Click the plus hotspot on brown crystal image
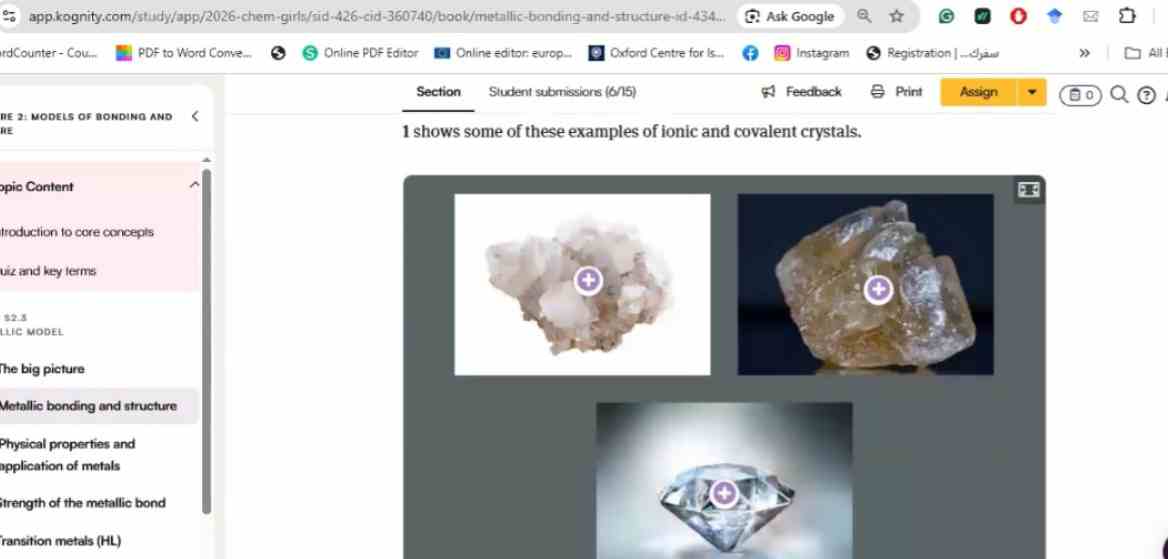 click(878, 289)
